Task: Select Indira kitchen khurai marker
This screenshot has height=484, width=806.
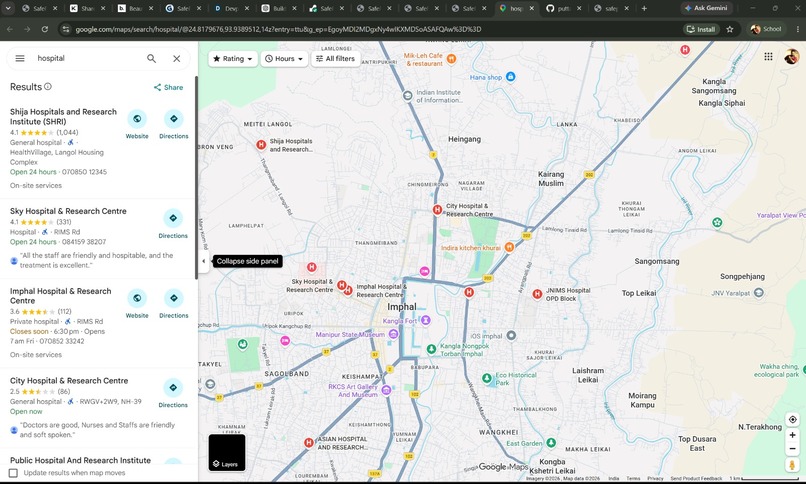Action: coord(509,247)
